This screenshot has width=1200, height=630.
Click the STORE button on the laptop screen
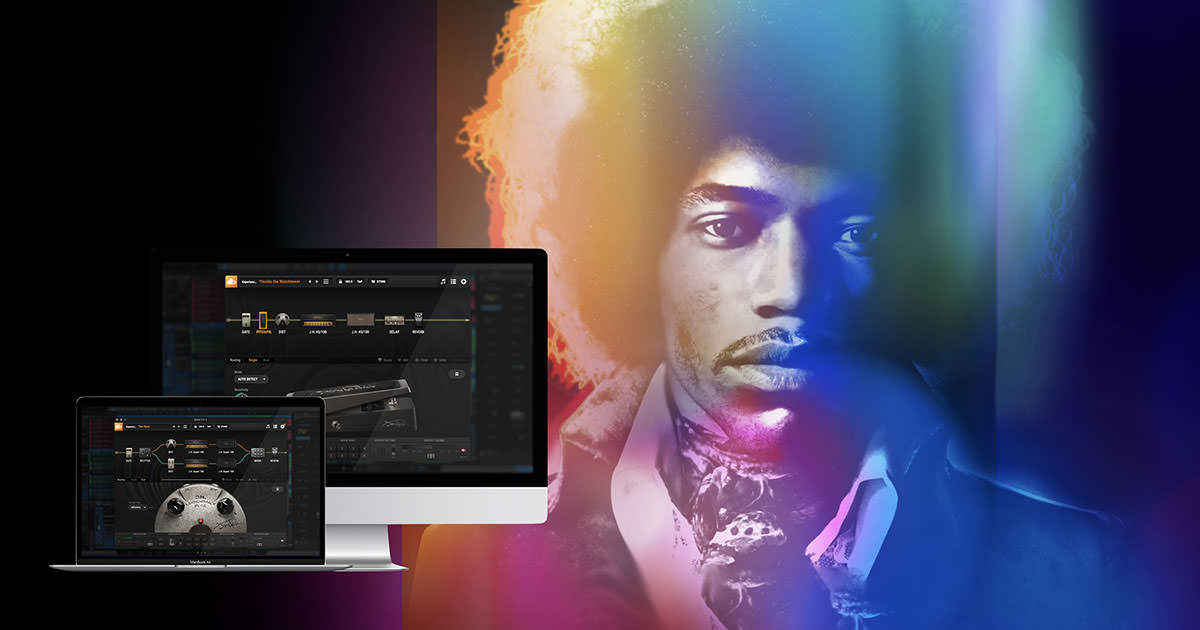222,426
